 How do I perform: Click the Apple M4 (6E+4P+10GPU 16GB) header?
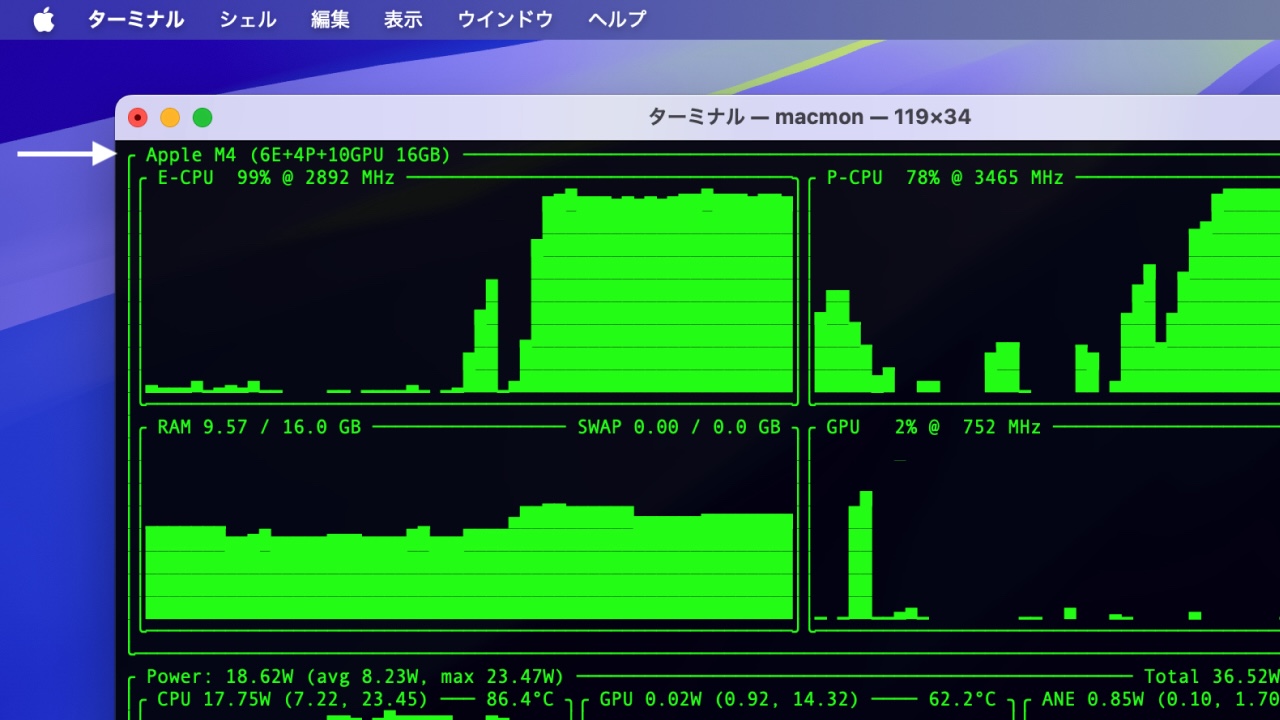click(298, 155)
